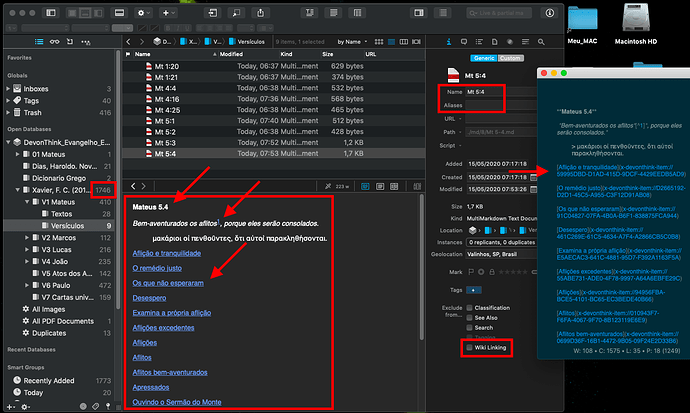Select Tags in the Globals sidebar
Screen dimensions: 690x413
(x=33, y=99)
